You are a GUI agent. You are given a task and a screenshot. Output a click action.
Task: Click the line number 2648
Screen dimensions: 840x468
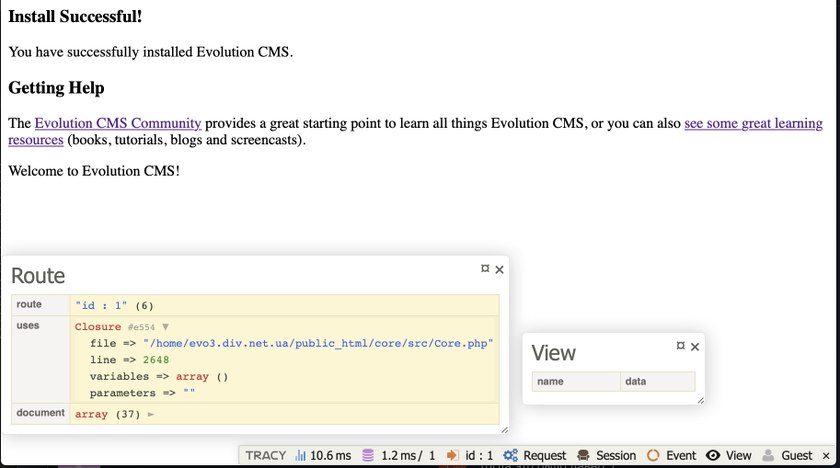tap(156, 360)
